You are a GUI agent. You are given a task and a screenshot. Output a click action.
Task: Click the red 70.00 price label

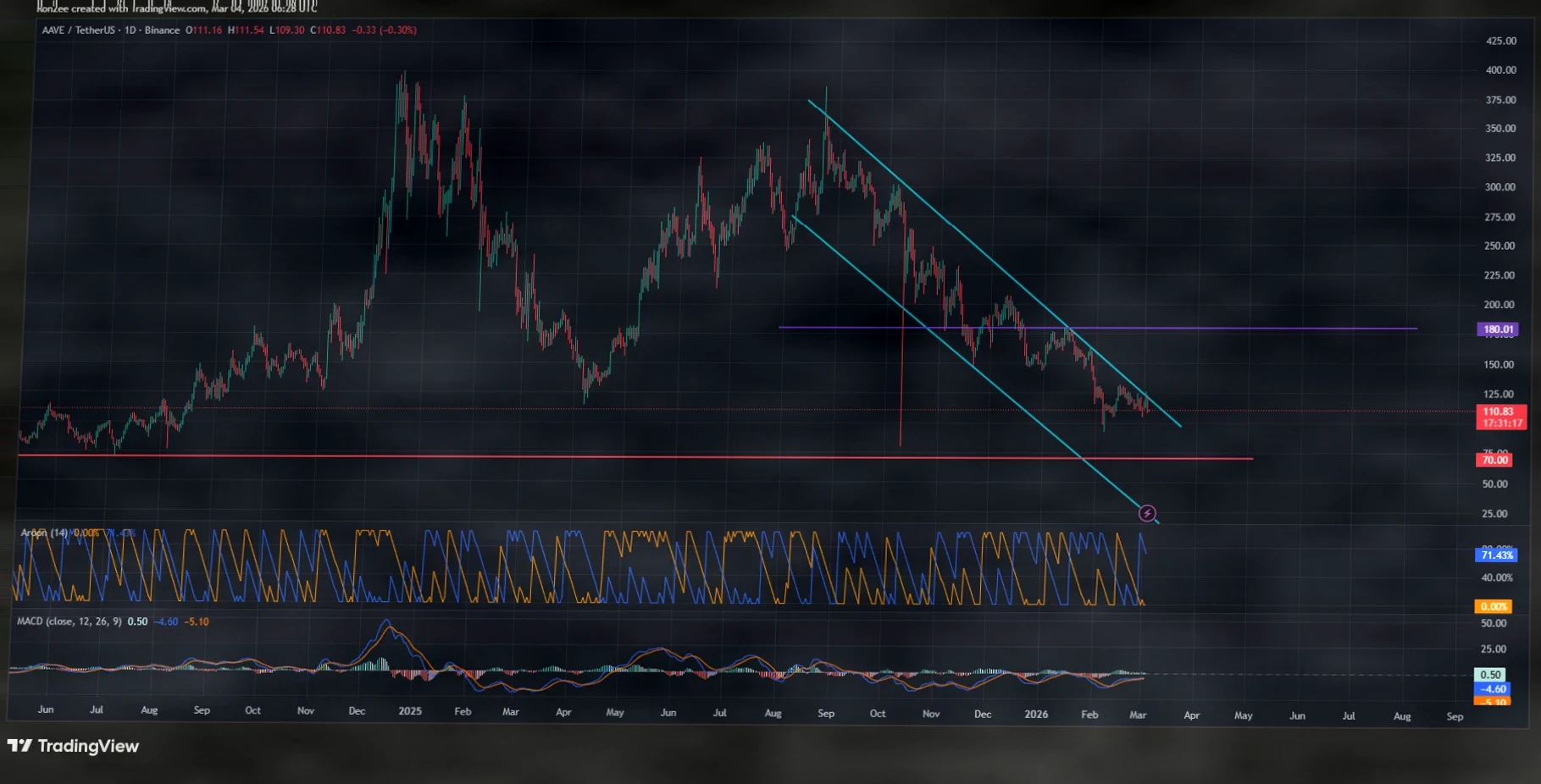[1494, 460]
